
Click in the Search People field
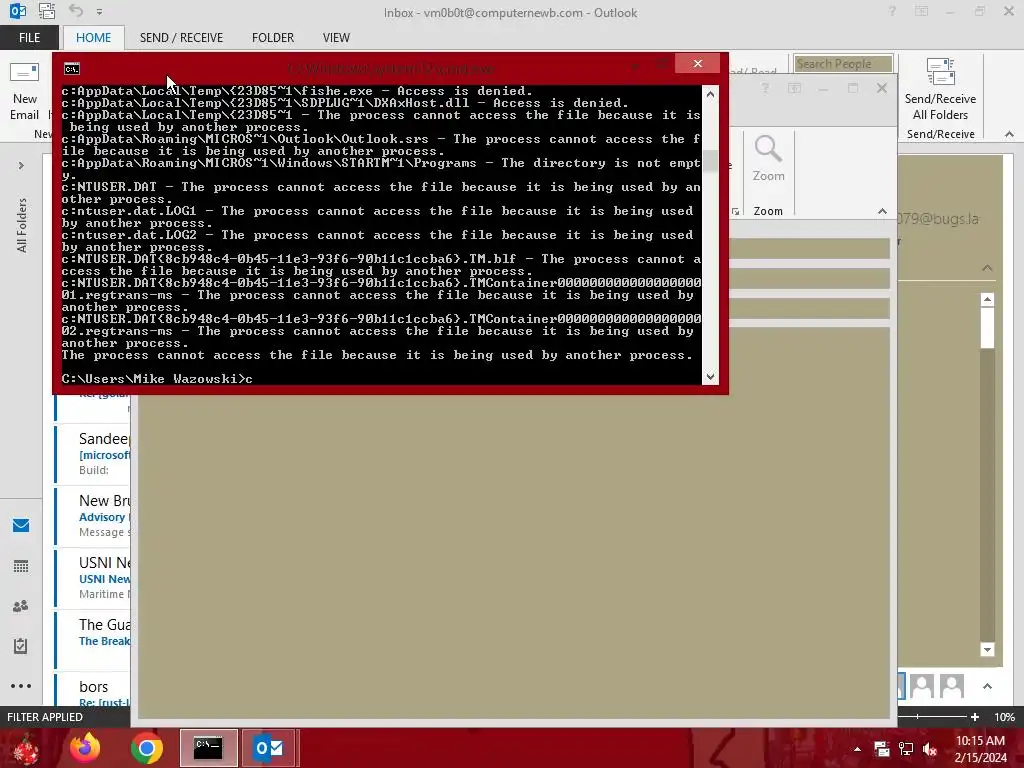(x=843, y=64)
